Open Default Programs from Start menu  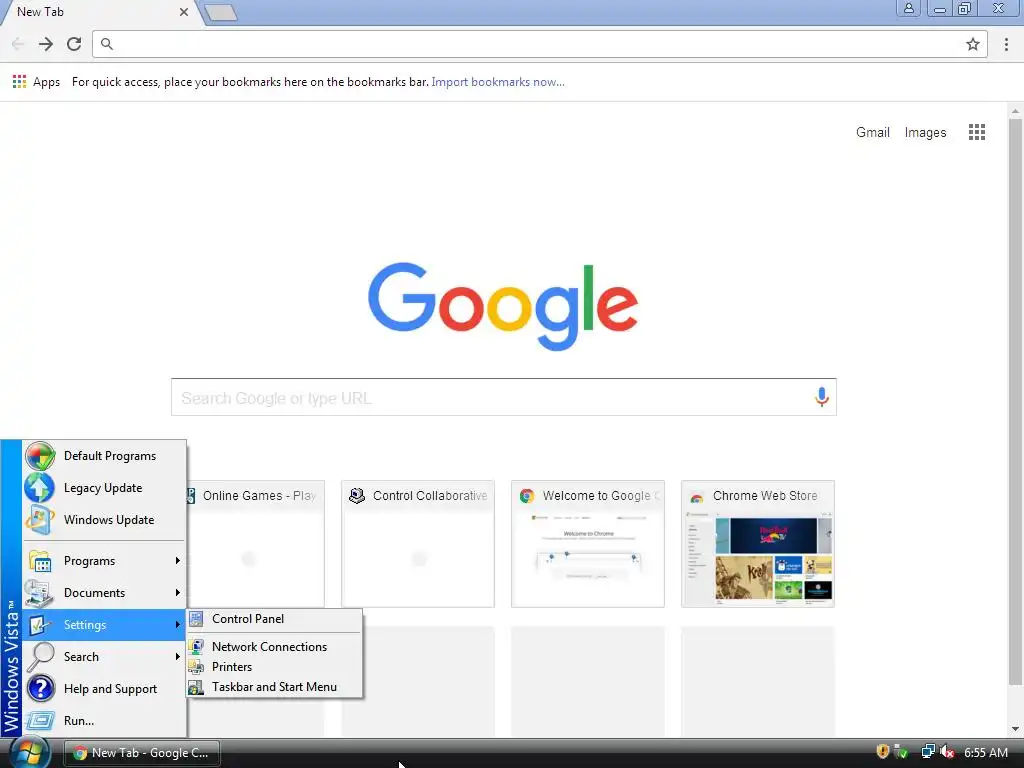104,456
